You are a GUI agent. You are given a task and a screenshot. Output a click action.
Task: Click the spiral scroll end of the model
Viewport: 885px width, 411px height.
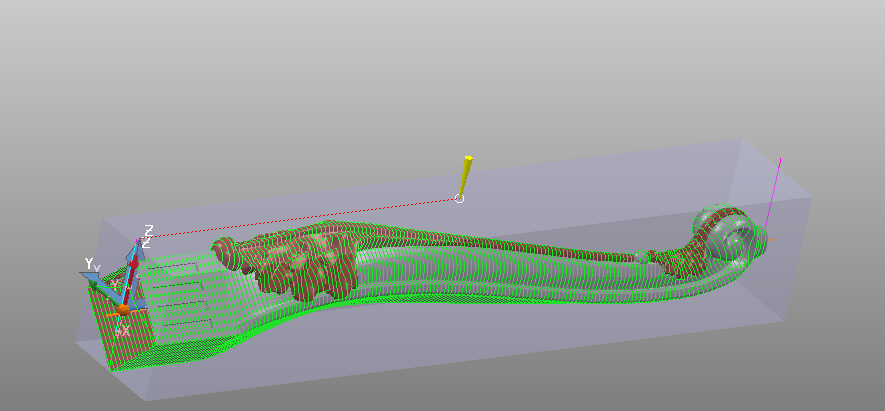pyautogui.click(x=728, y=234)
